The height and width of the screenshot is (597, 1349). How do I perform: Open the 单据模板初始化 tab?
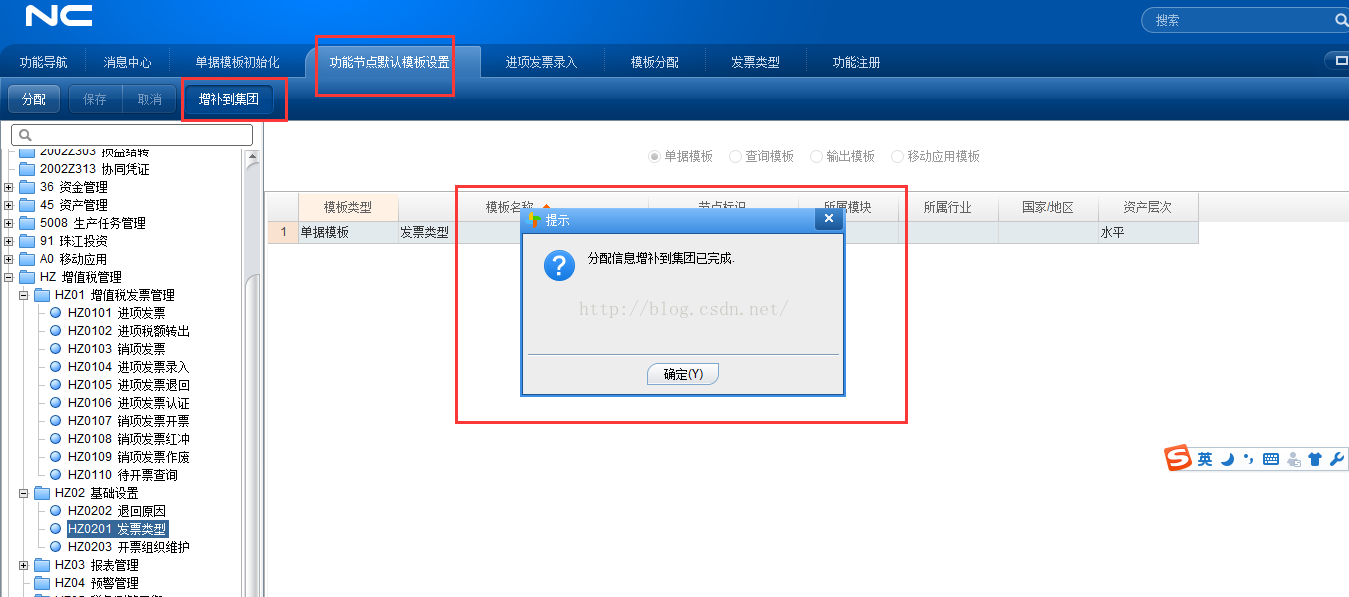(x=237, y=62)
